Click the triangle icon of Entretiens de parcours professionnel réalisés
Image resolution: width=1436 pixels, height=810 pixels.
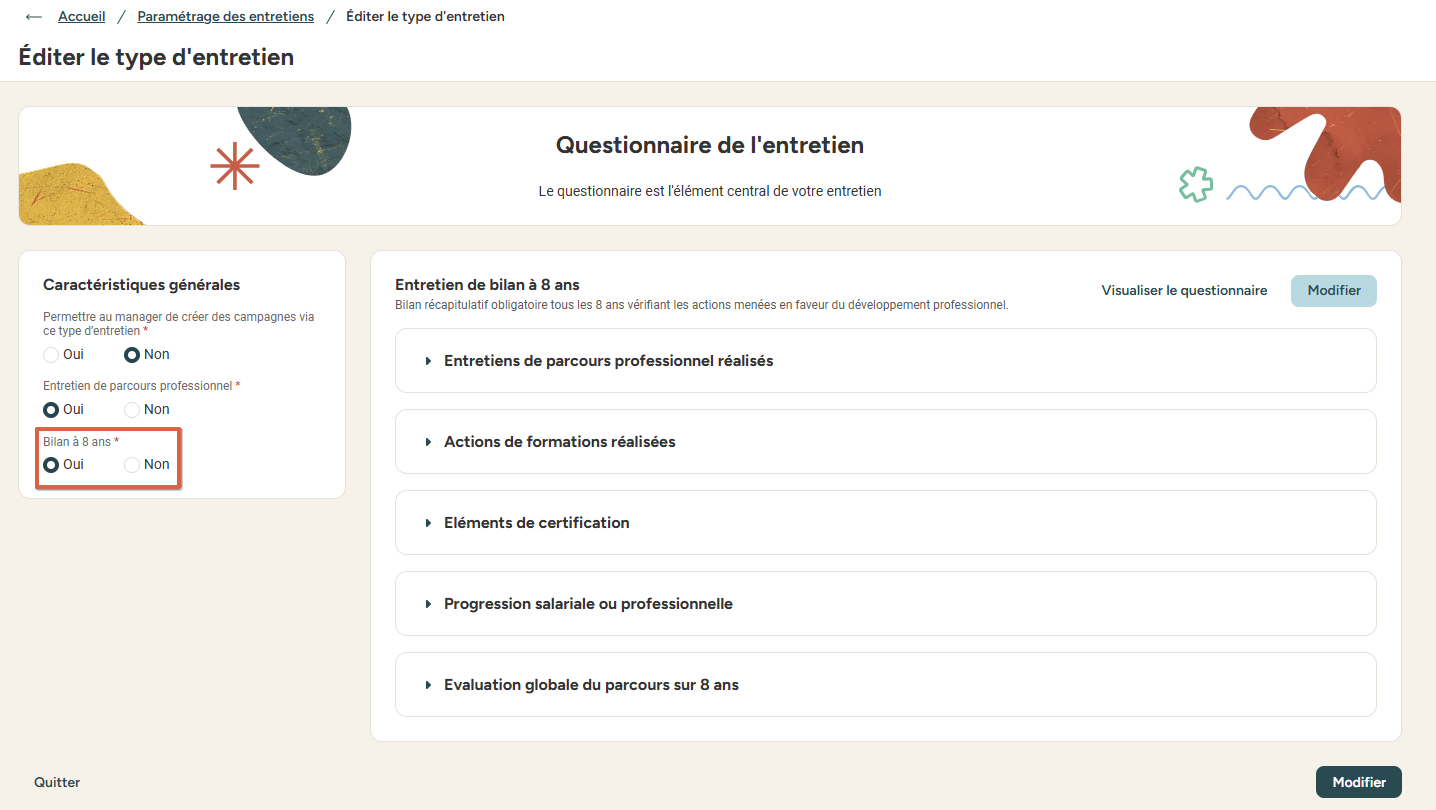point(428,361)
